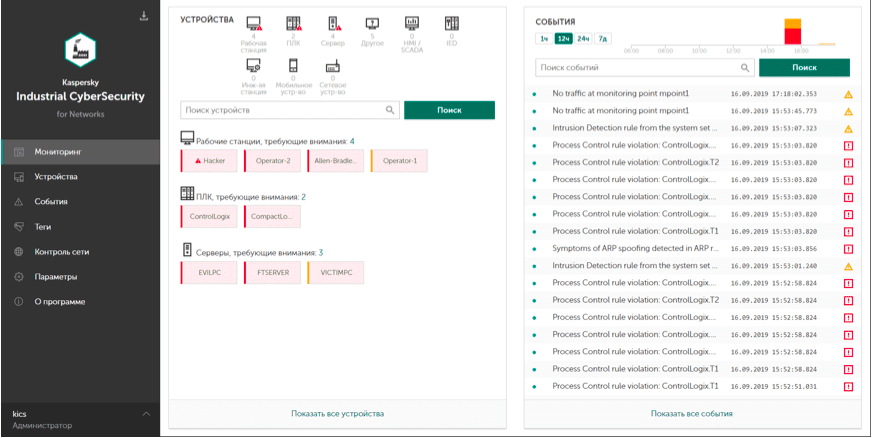Open Контроль сети section in sidebar
The image size is (873, 438).
pyautogui.click(x=80, y=252)
